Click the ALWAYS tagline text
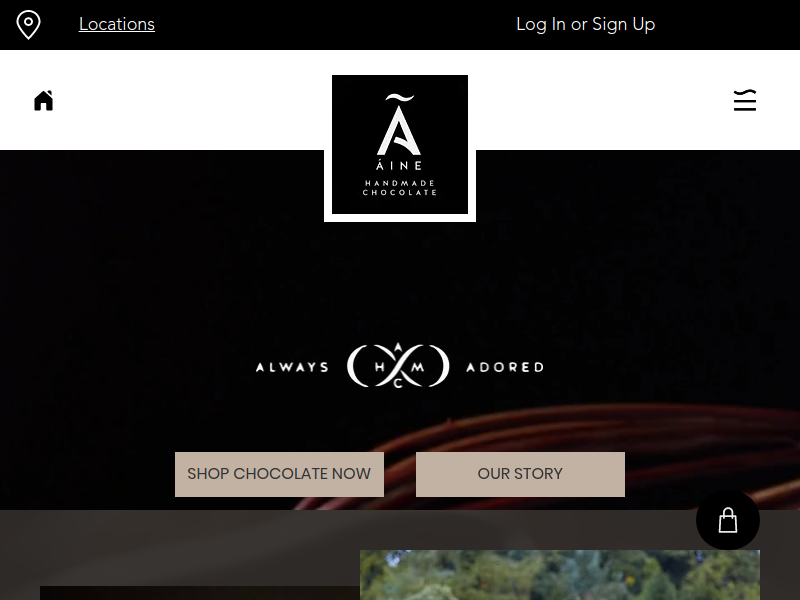The image size is (800, 600). coord(292,367)
